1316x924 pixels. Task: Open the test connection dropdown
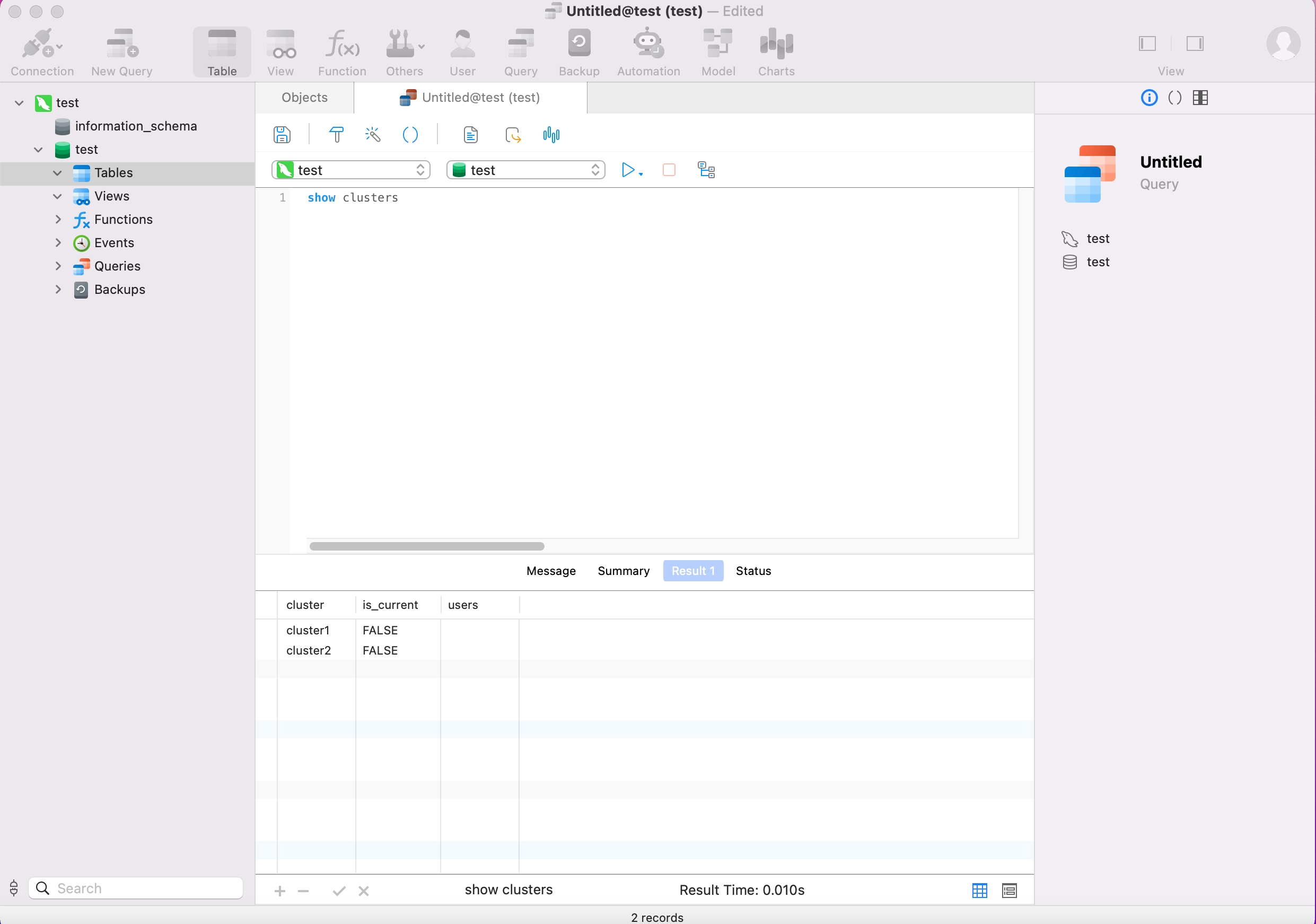pos(351,170)
